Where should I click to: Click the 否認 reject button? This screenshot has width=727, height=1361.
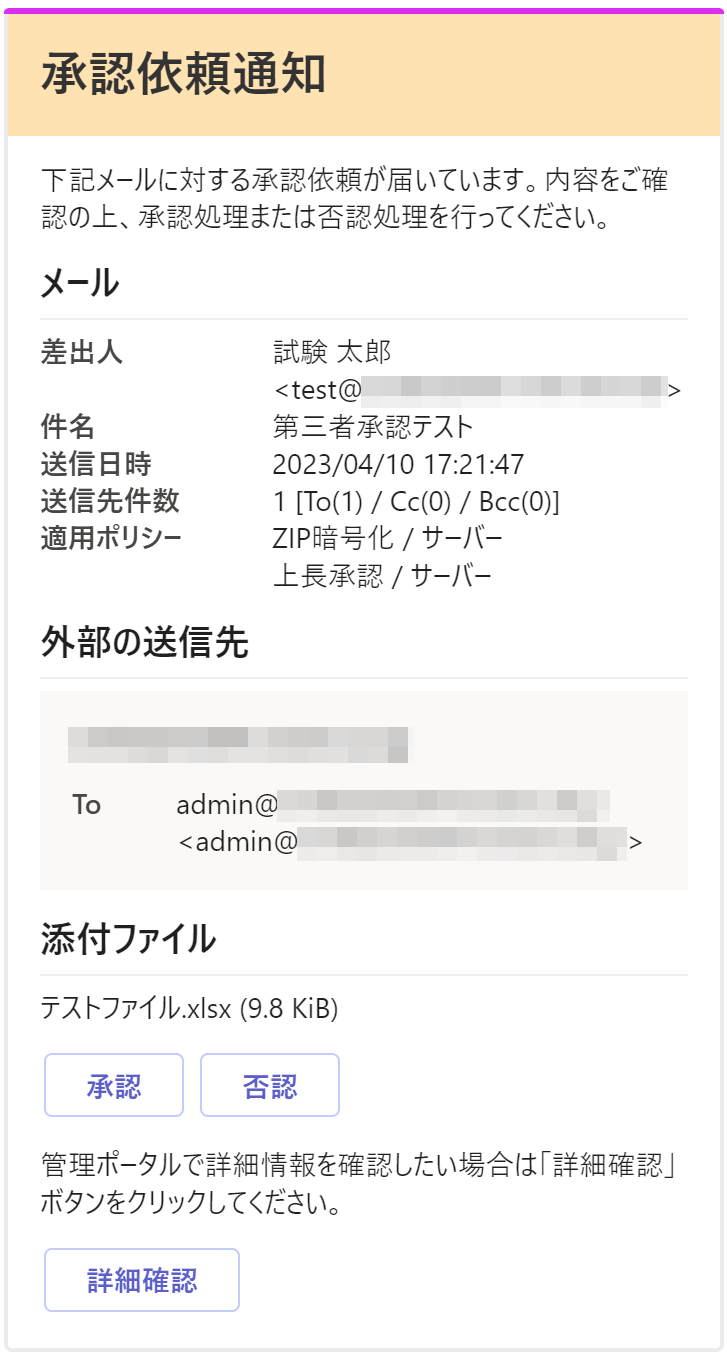(270, 1085)
